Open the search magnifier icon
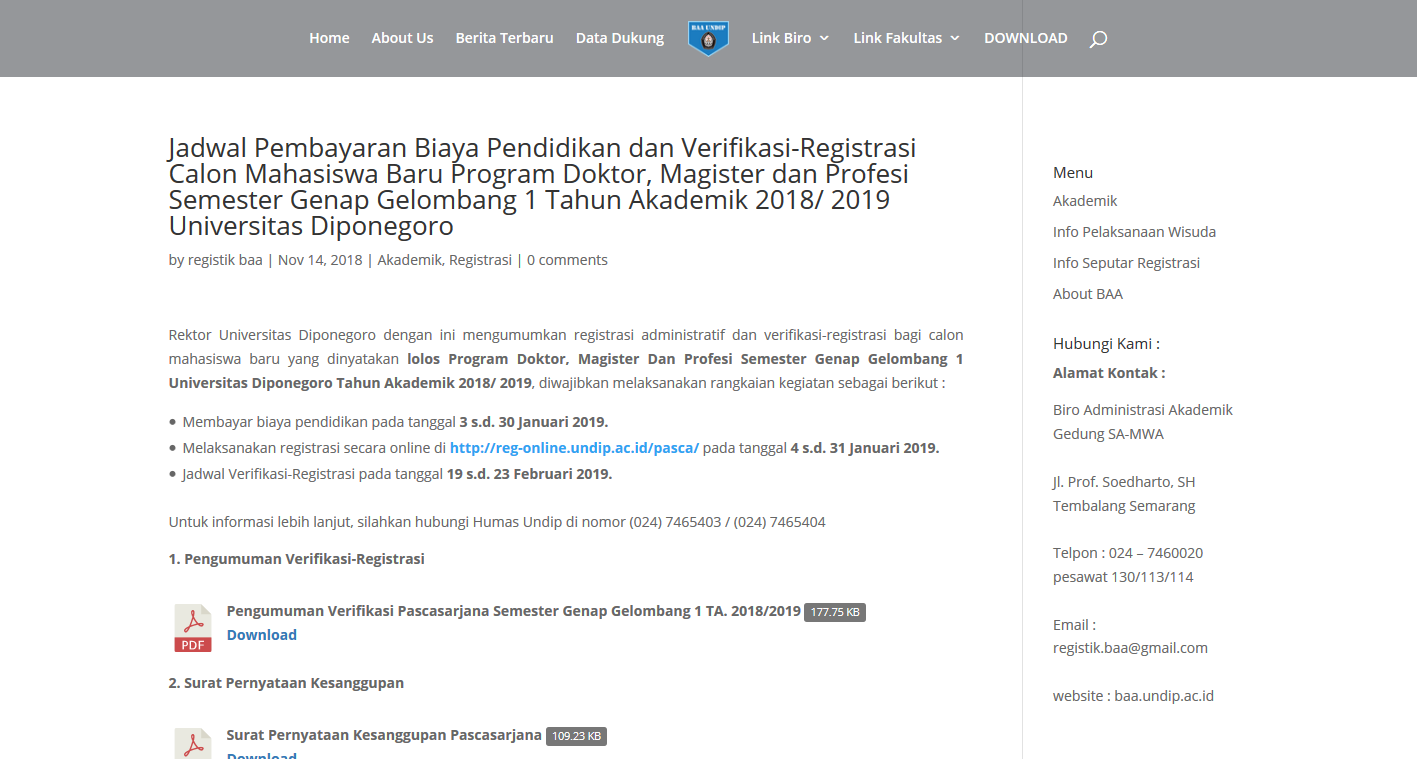1417x759 pixels. click(x=1098, y=39)
